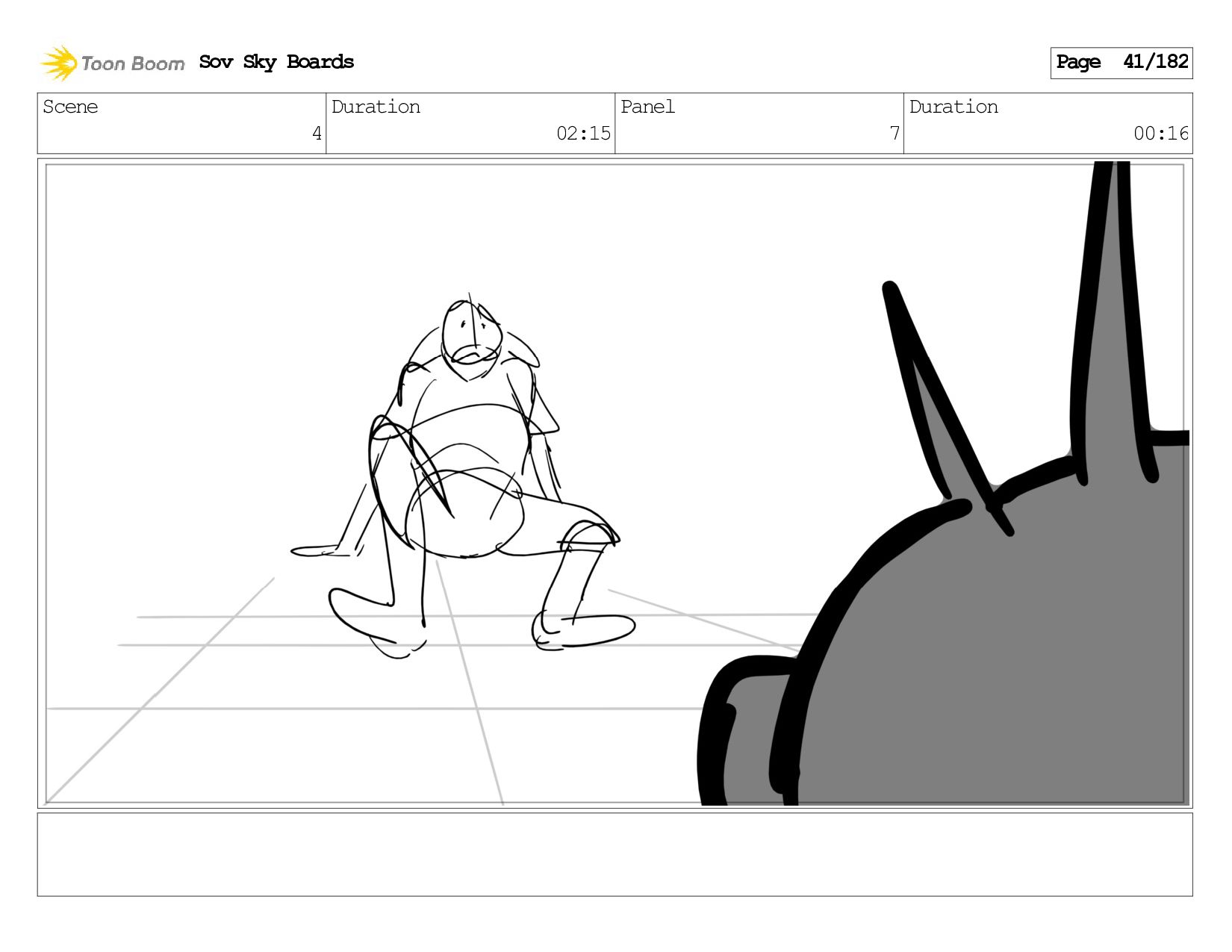Screen dimensions: 1232x952
Task: Click the panel duration value '00:16'
Action: (1161, 134)
